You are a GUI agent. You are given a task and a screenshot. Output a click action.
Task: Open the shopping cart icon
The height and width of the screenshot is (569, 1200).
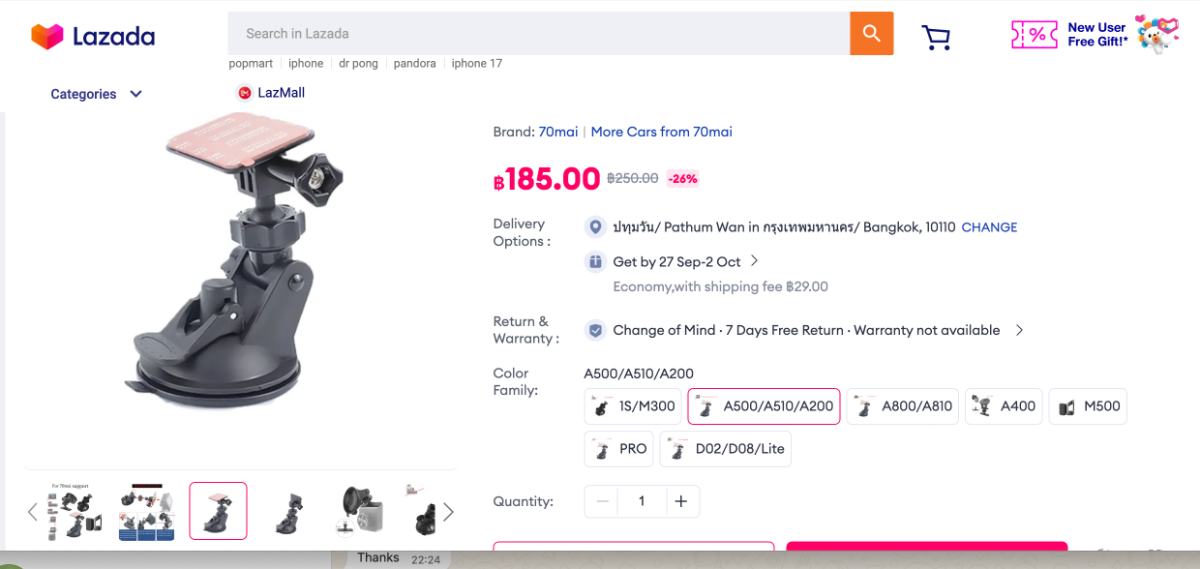936,38
